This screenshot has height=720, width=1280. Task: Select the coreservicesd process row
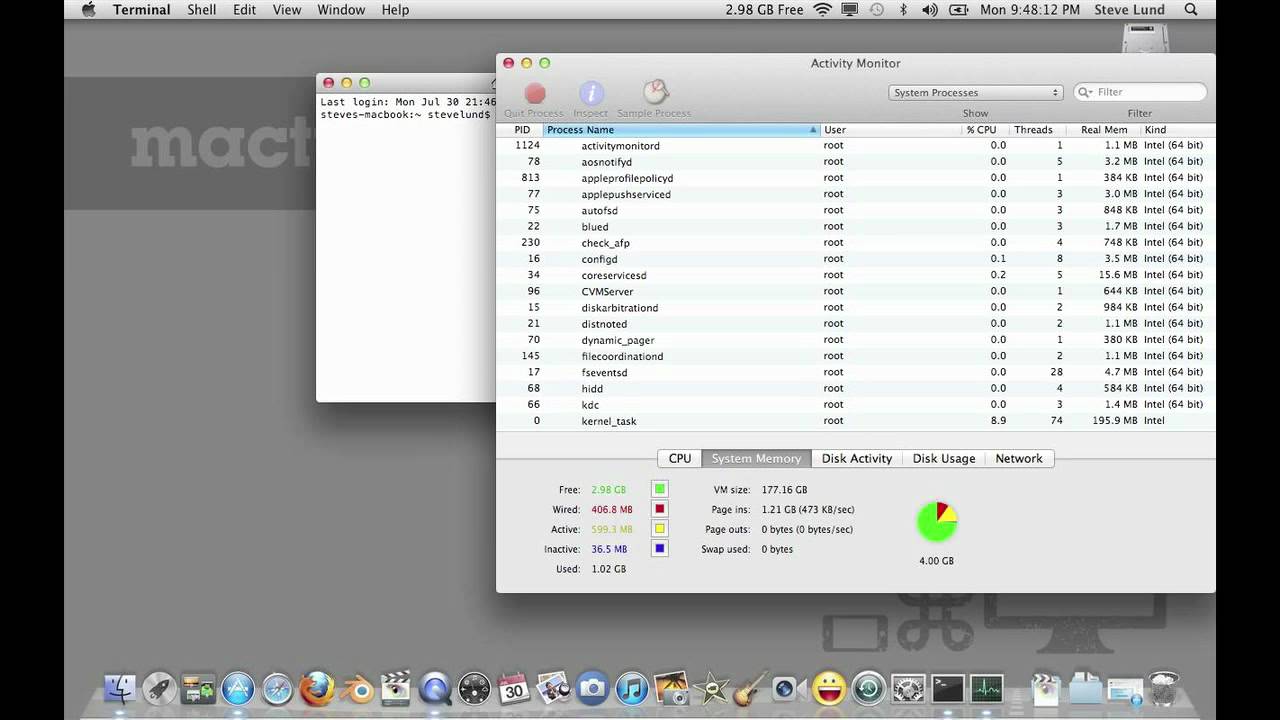[x=856, y=275]
